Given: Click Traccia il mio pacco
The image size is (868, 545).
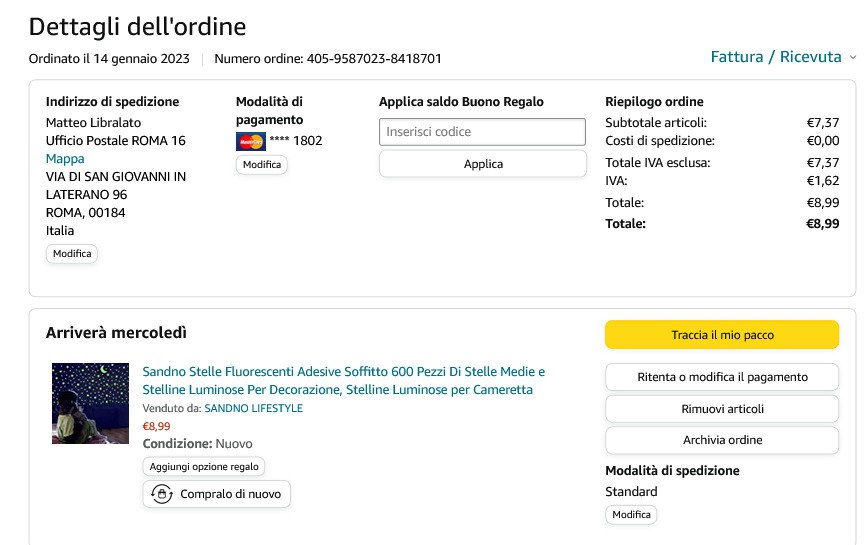Looking at the screenshot, I should pos(722,335).
